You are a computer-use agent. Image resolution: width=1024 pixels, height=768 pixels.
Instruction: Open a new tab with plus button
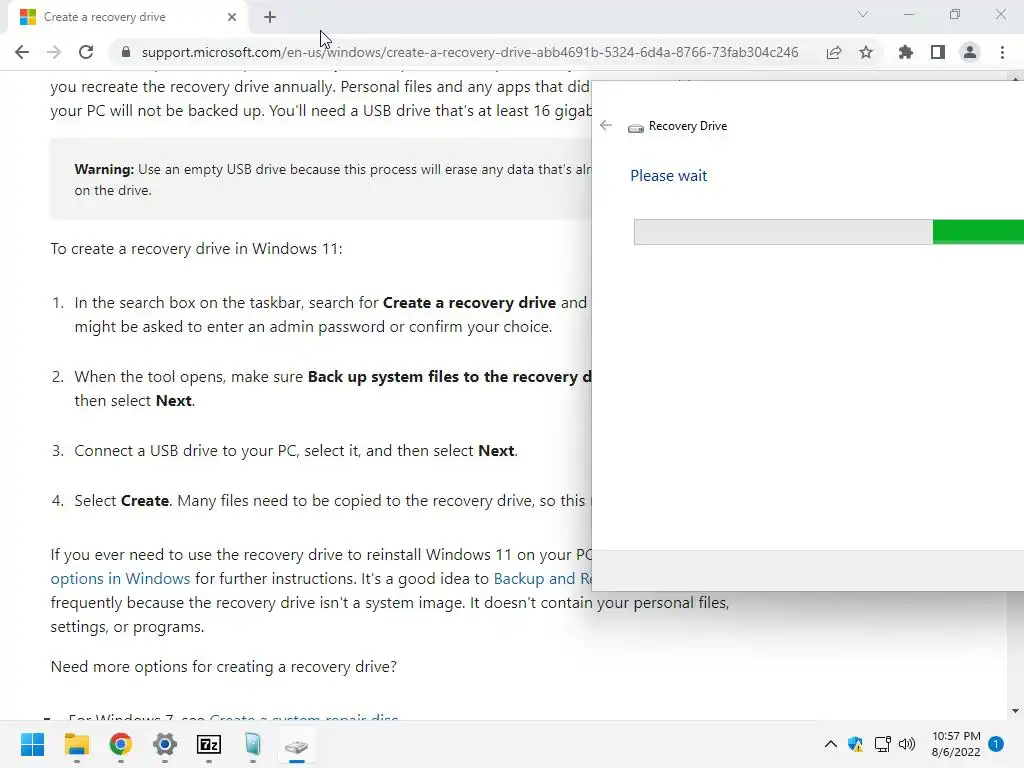coord(270,17)
